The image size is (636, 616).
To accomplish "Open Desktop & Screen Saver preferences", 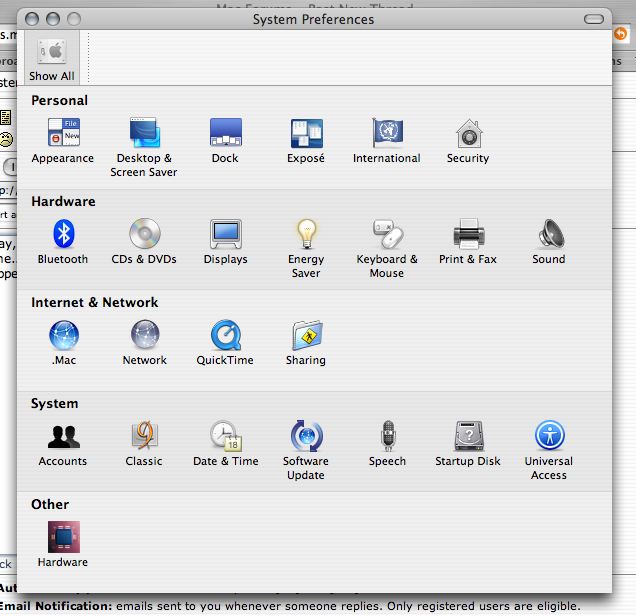I will [144, 148].
